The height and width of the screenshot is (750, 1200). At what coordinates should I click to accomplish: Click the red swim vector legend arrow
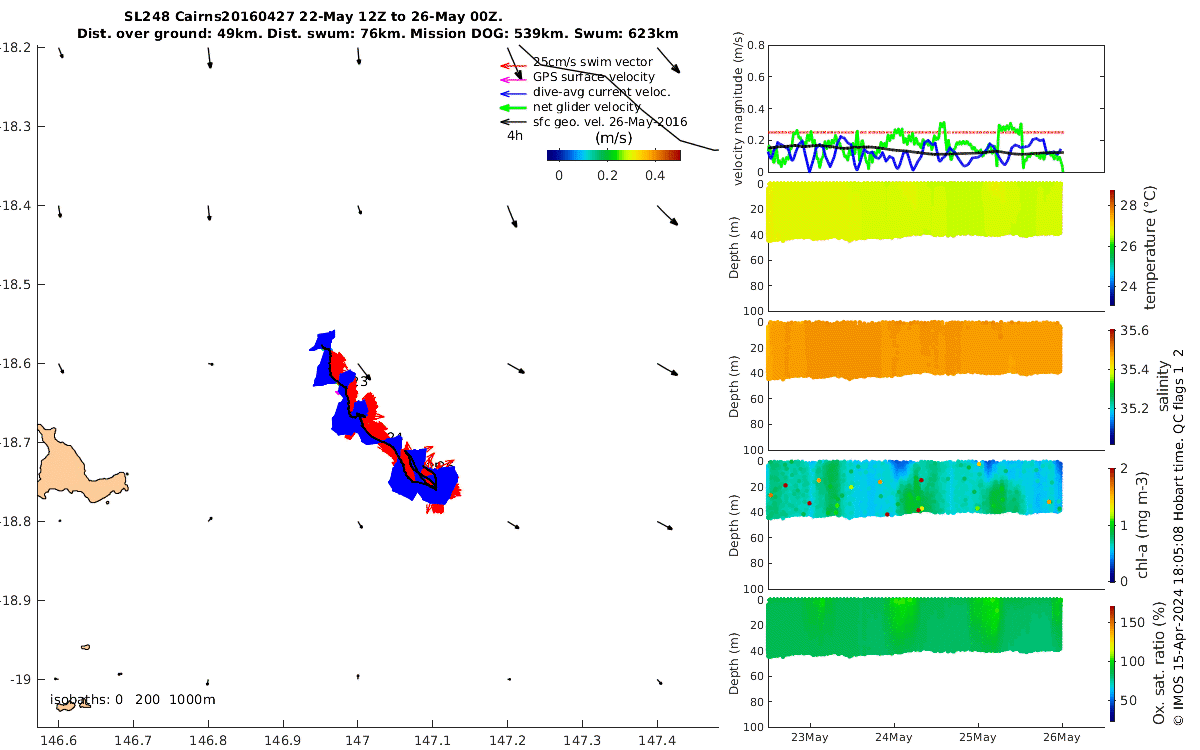pyautogui.click(x=513, y=67)
